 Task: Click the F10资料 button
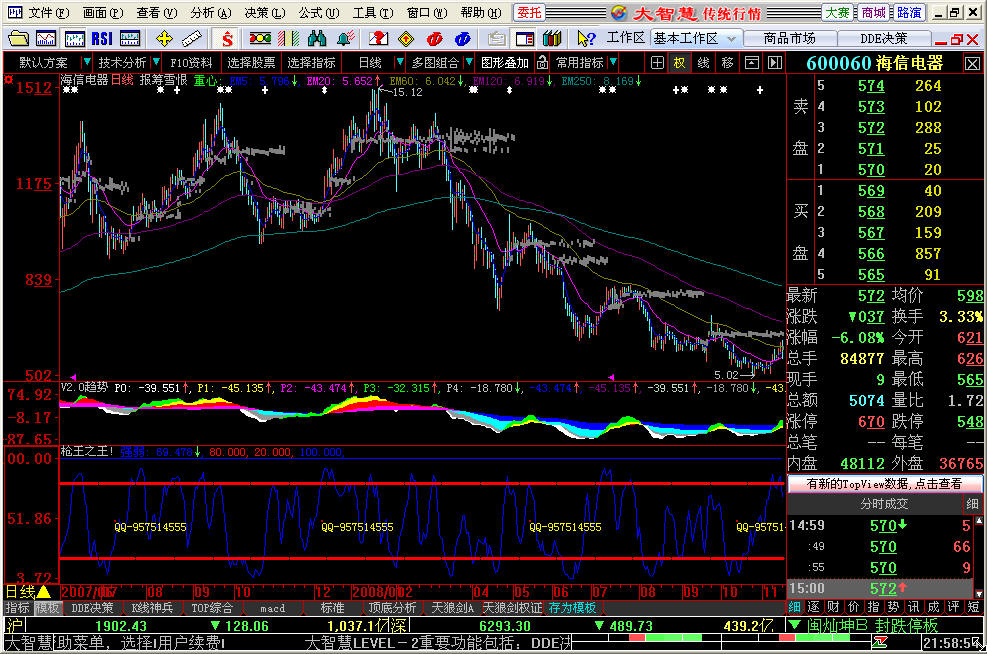tap(191, 62)
